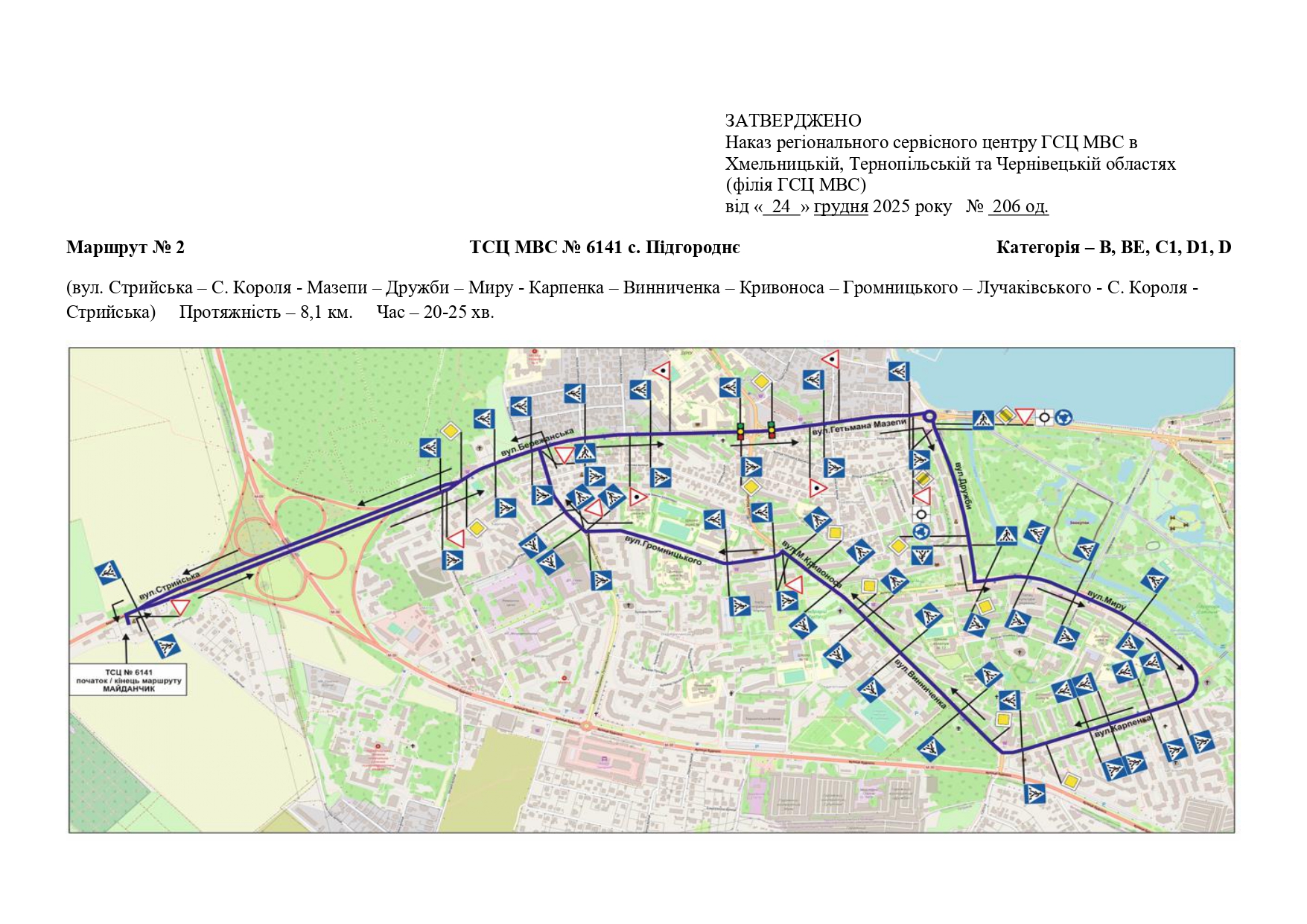The image size is (1307, 924).
Task: Click the ТСЦ МВС № 6141 с. Підгороднє title
Action: [x=604, y=248]
